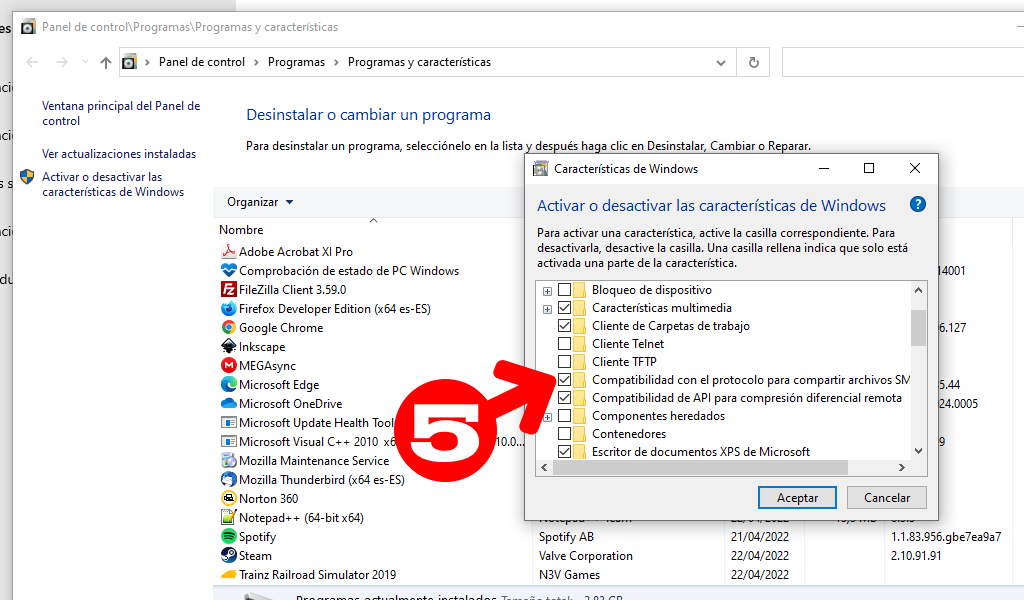This screenshot has width=1024, height=600.
Task: Enable the Cliente Telnet checkbox
Action: 564,343
